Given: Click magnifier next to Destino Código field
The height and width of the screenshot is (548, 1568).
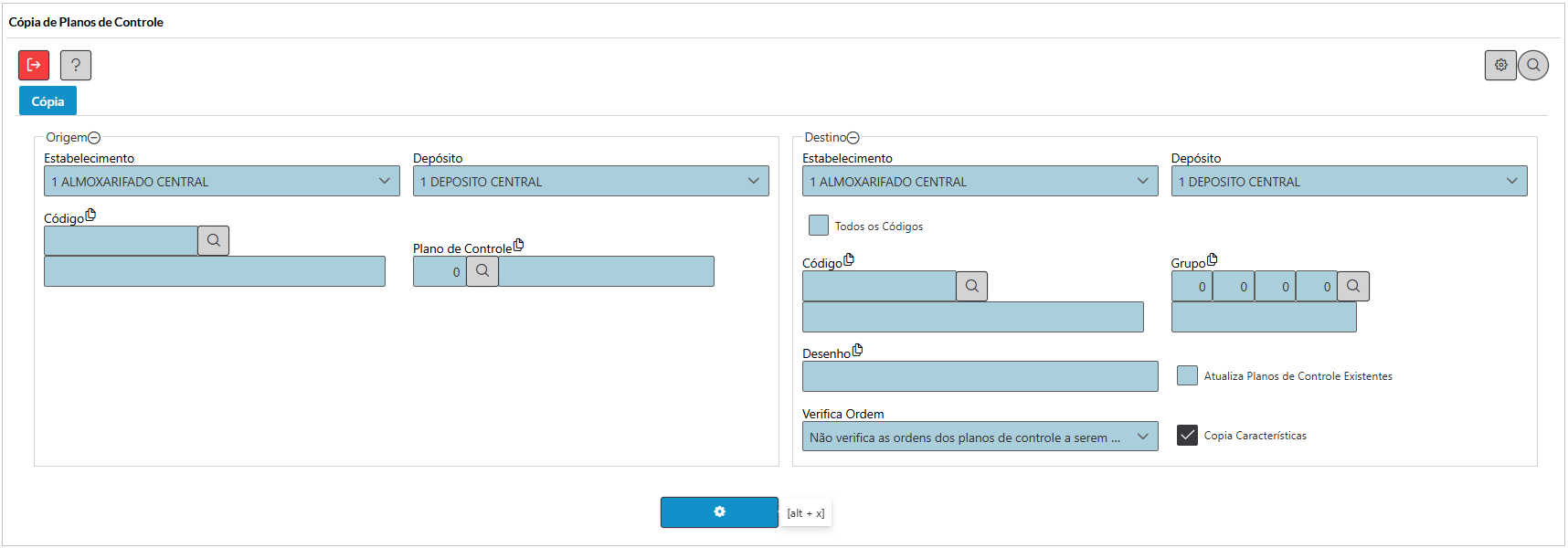Looking at the screenshot, I should 971,286.
